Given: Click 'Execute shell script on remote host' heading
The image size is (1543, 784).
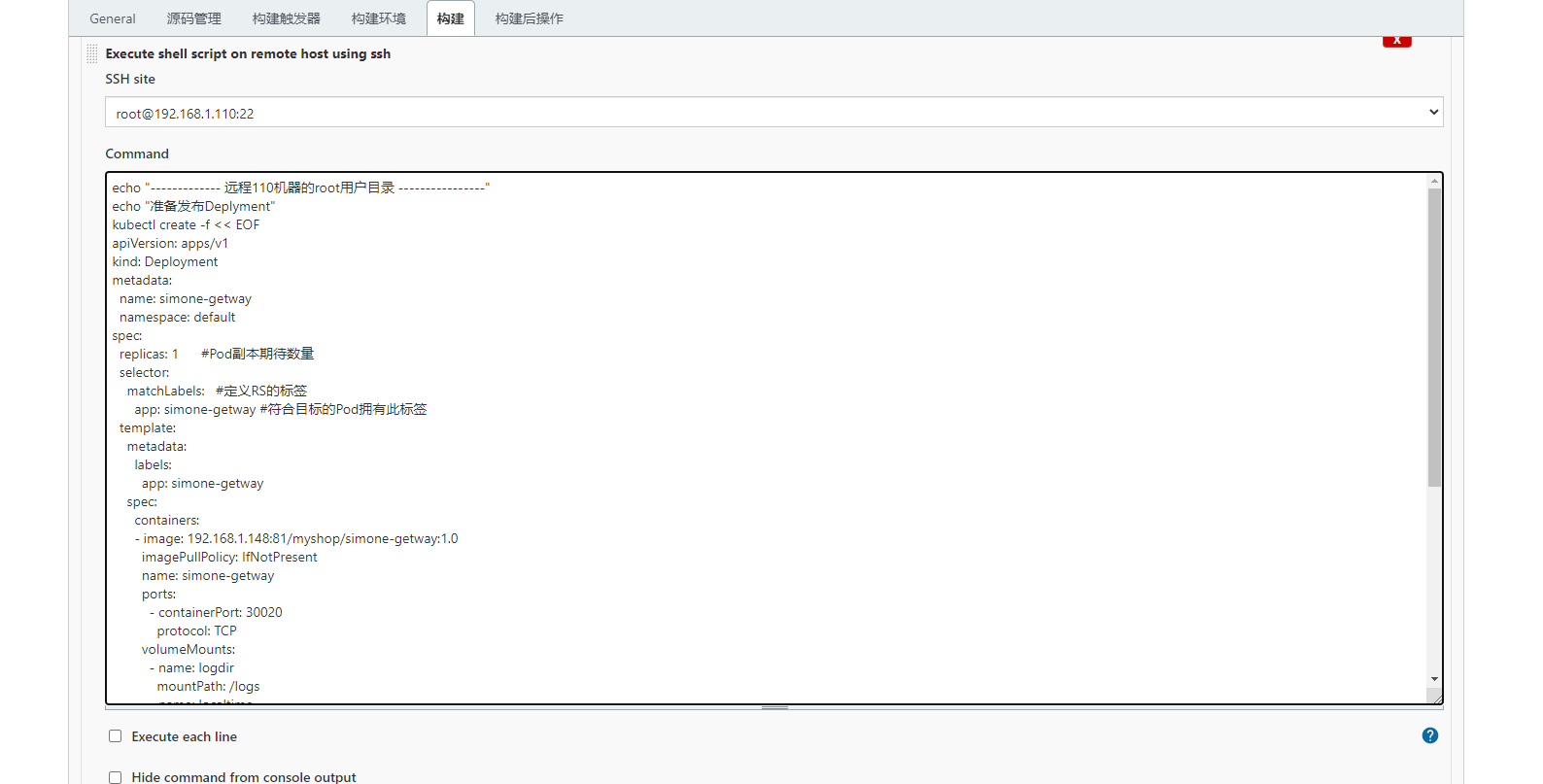Looking at the screenshot, I should pos(248,53).
